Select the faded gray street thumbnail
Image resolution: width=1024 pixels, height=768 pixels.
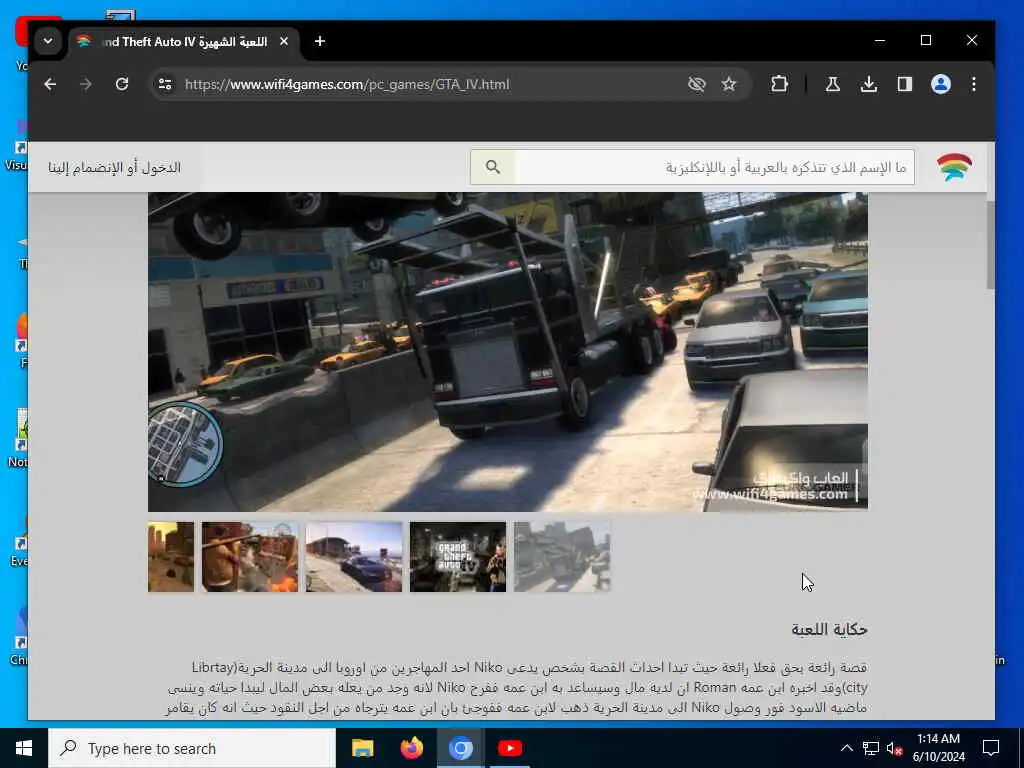562,557
